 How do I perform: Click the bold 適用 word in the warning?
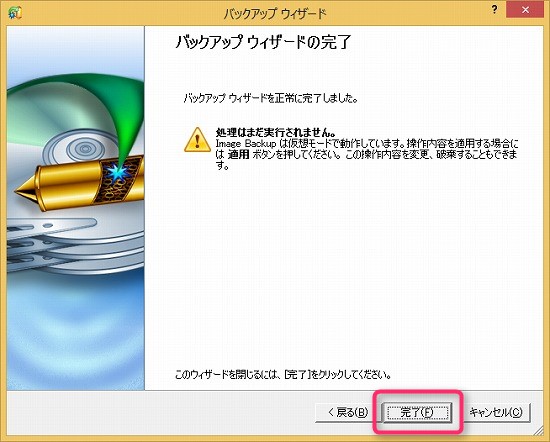pyautogui.click(x=239, y=154)
